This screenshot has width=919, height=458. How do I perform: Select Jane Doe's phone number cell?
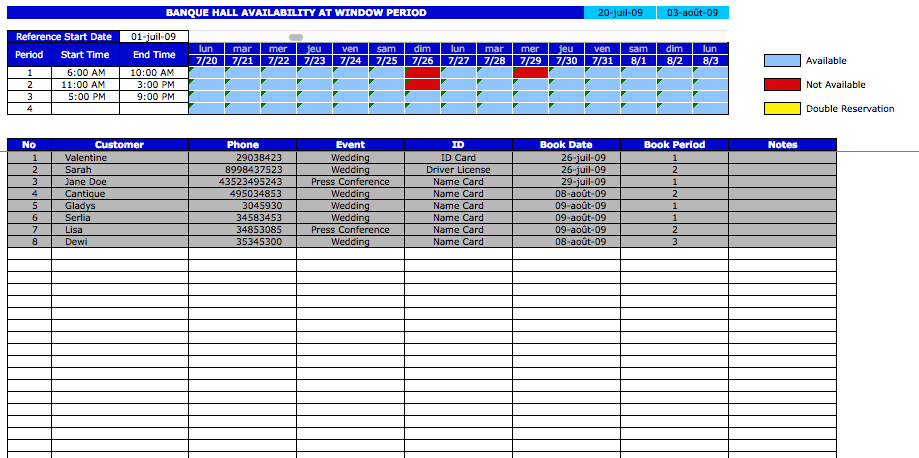(x=242, y=182)
